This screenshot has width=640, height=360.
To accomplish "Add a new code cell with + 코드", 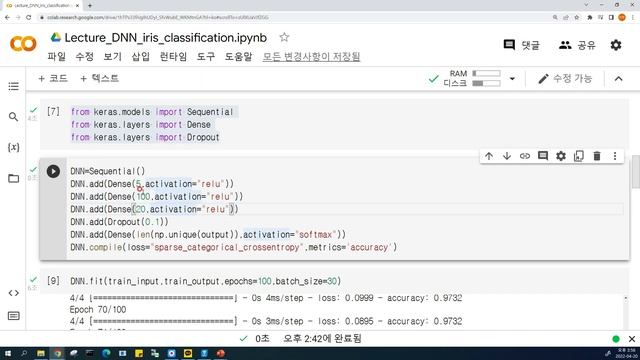I will 53,78.
